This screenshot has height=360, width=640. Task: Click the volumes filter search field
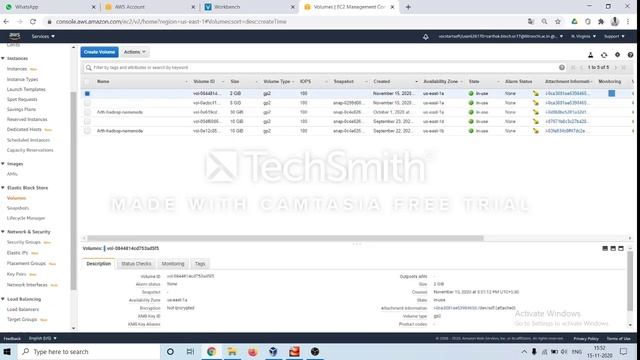pos(320,67)
